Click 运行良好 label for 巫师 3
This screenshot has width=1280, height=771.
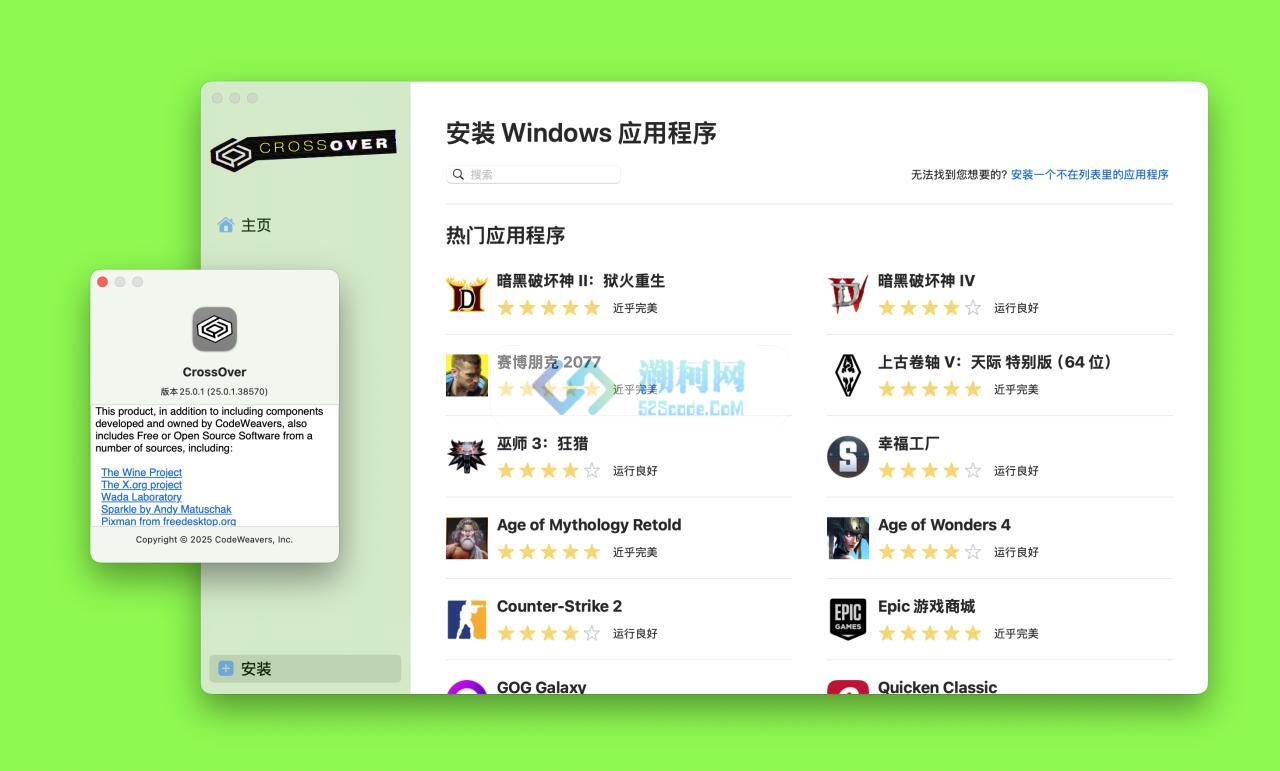coord(635,471)
